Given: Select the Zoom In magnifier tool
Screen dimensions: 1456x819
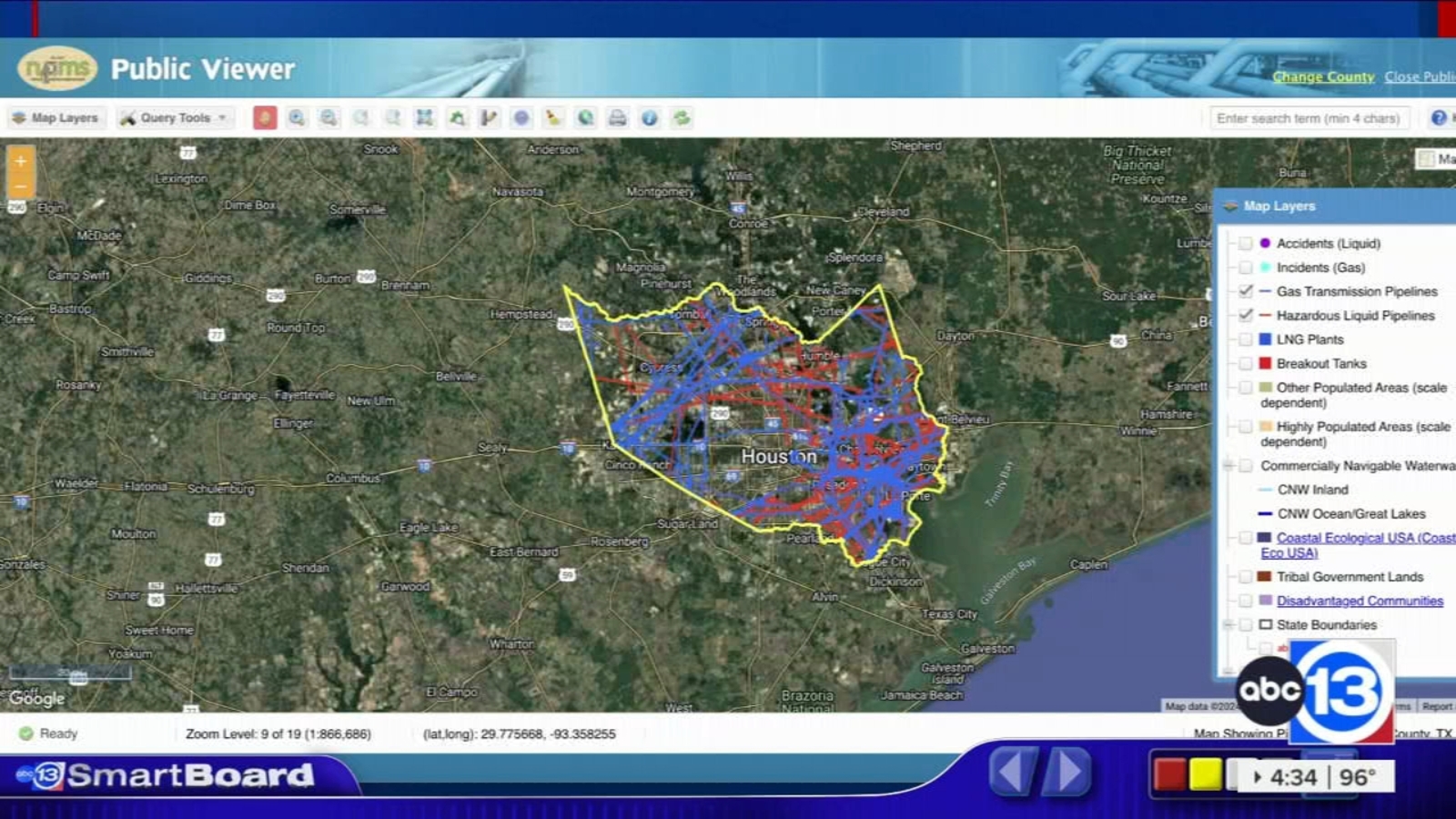Looking at the screenshot, I should pyautogui.click(x=295, y=117).
